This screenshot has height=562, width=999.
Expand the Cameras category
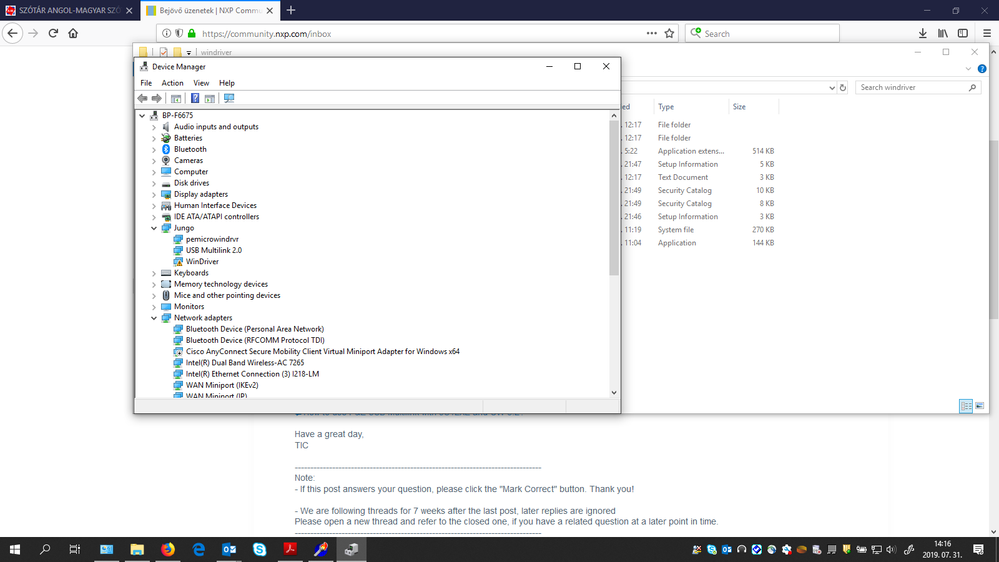(x=154, y=161)
